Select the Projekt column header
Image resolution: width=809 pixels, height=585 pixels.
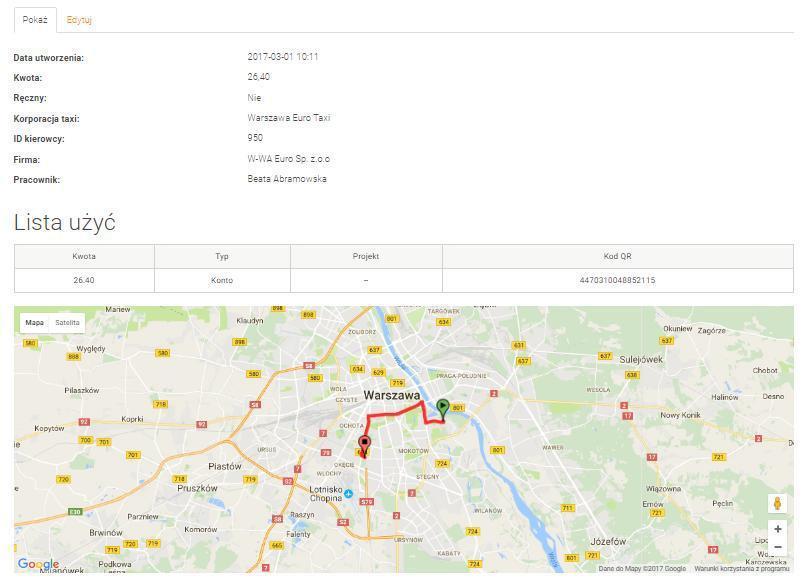(366, 256)
